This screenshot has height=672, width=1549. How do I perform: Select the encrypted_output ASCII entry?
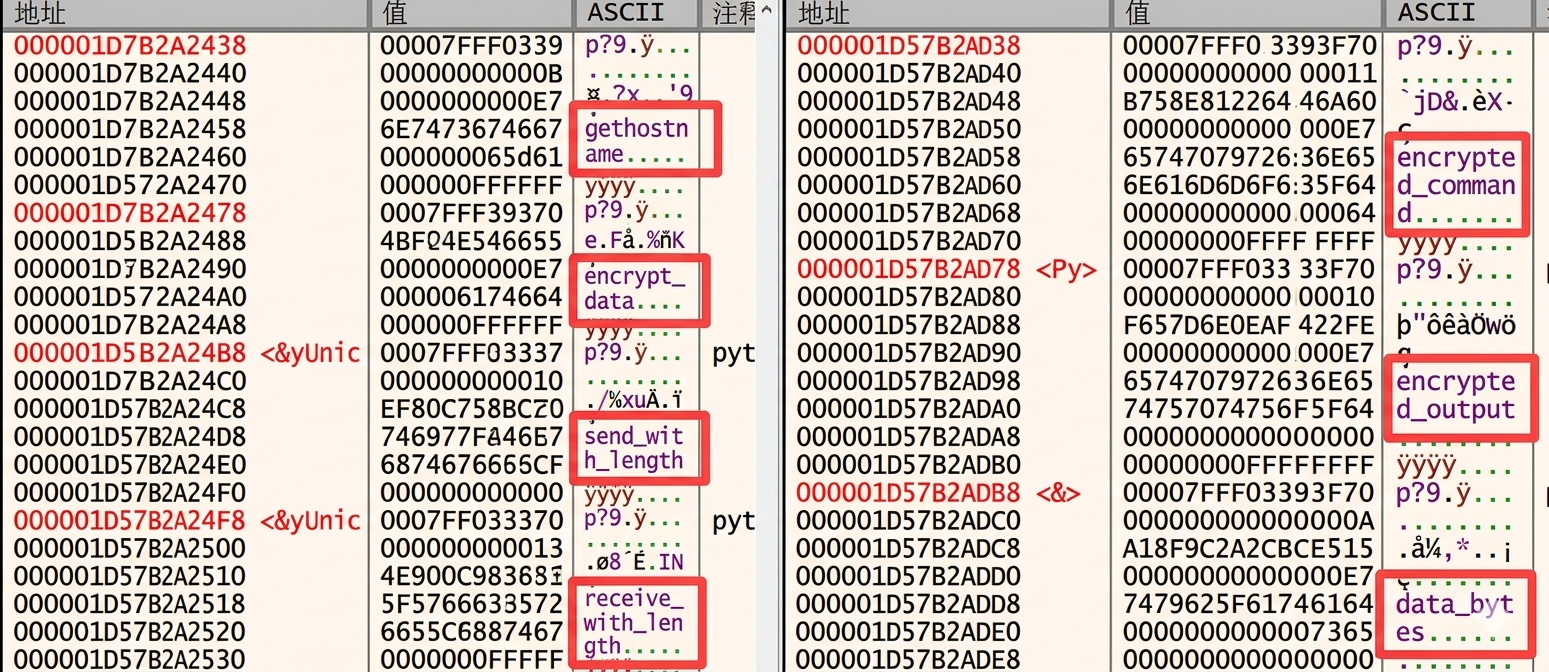[x=1458, y=397]
